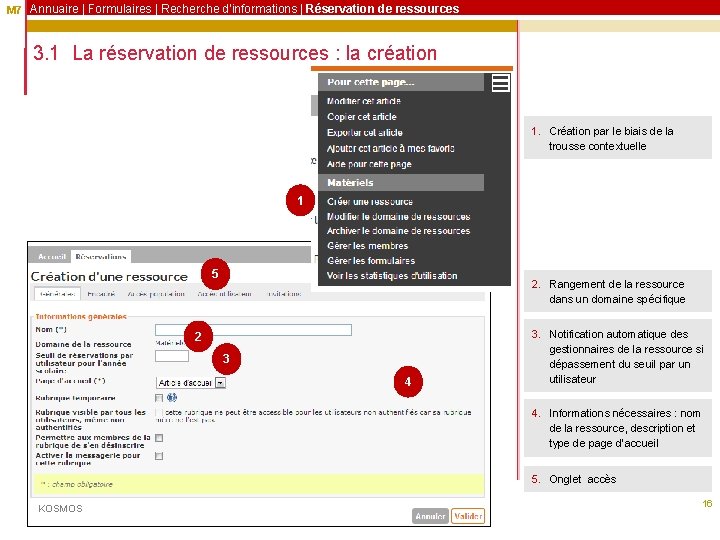This screenshot has width=720, height=540.
Task: Switch to the Accueil tab
Action: [51, 257]
